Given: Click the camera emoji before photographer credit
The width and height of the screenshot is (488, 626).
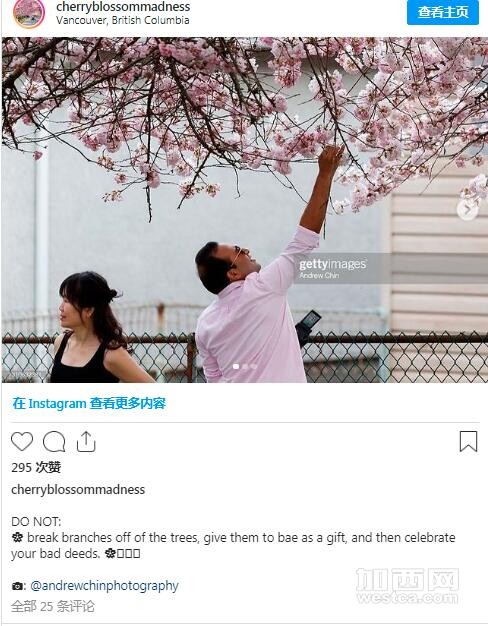Looking at the screenshot, I should pyautogui.click(x=17, y=586).
